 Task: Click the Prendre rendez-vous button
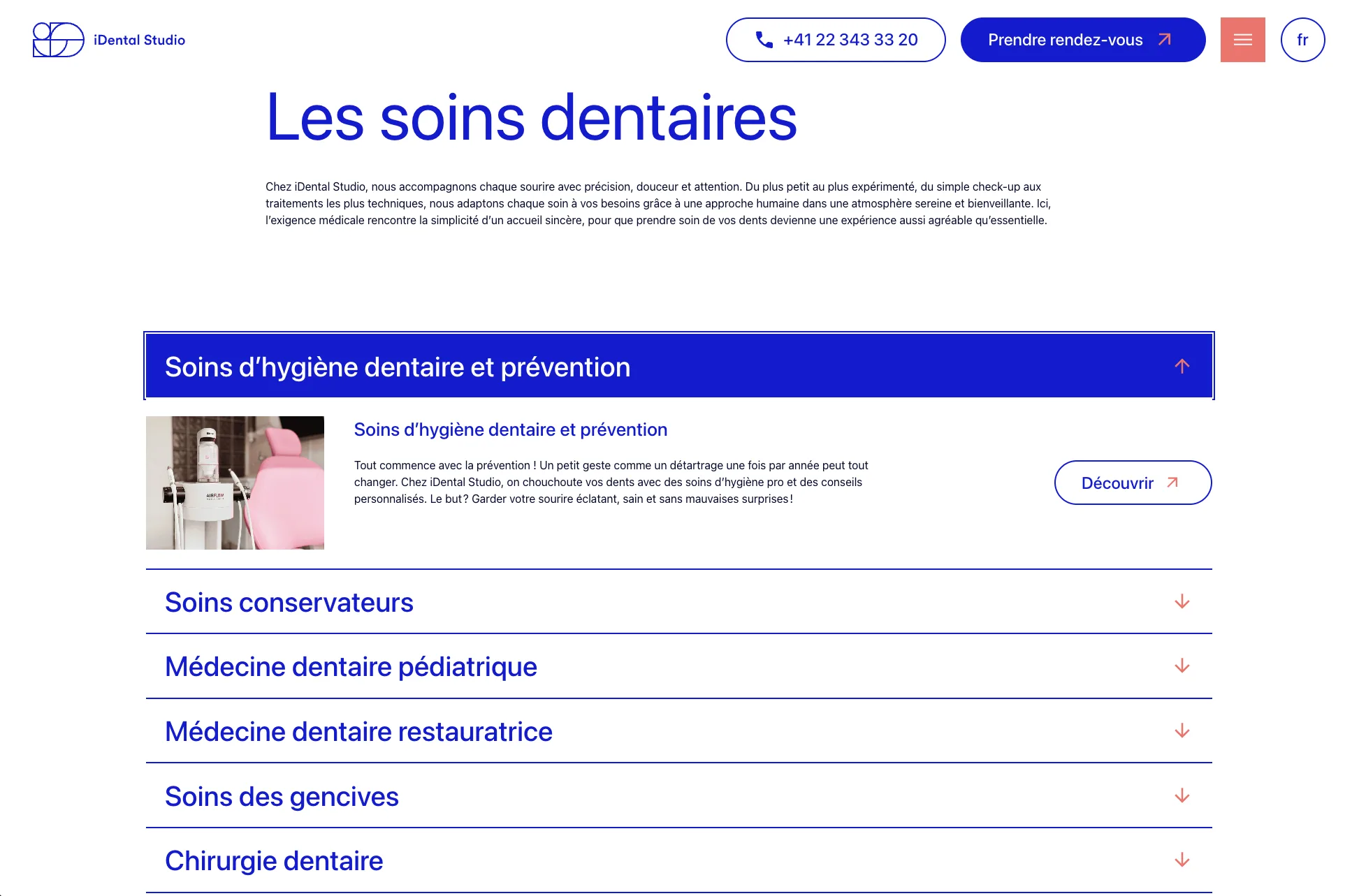coord(1065,40)
